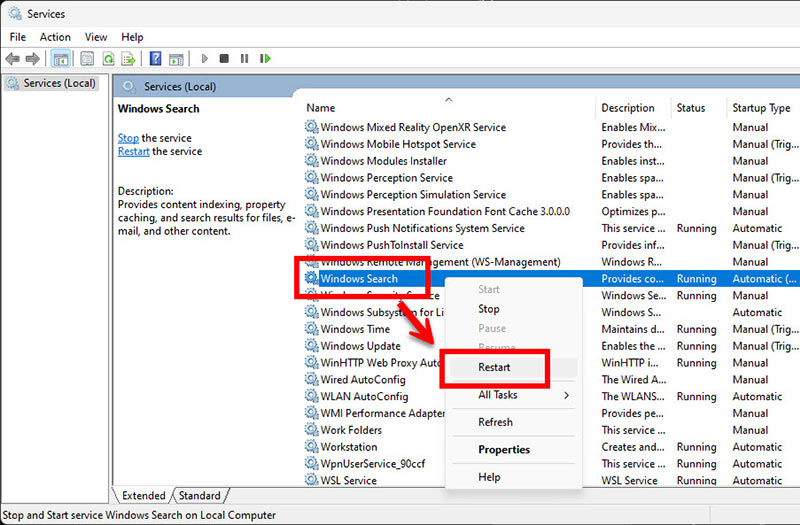Click gear icon of WSL Service

[x=311, y=480]
